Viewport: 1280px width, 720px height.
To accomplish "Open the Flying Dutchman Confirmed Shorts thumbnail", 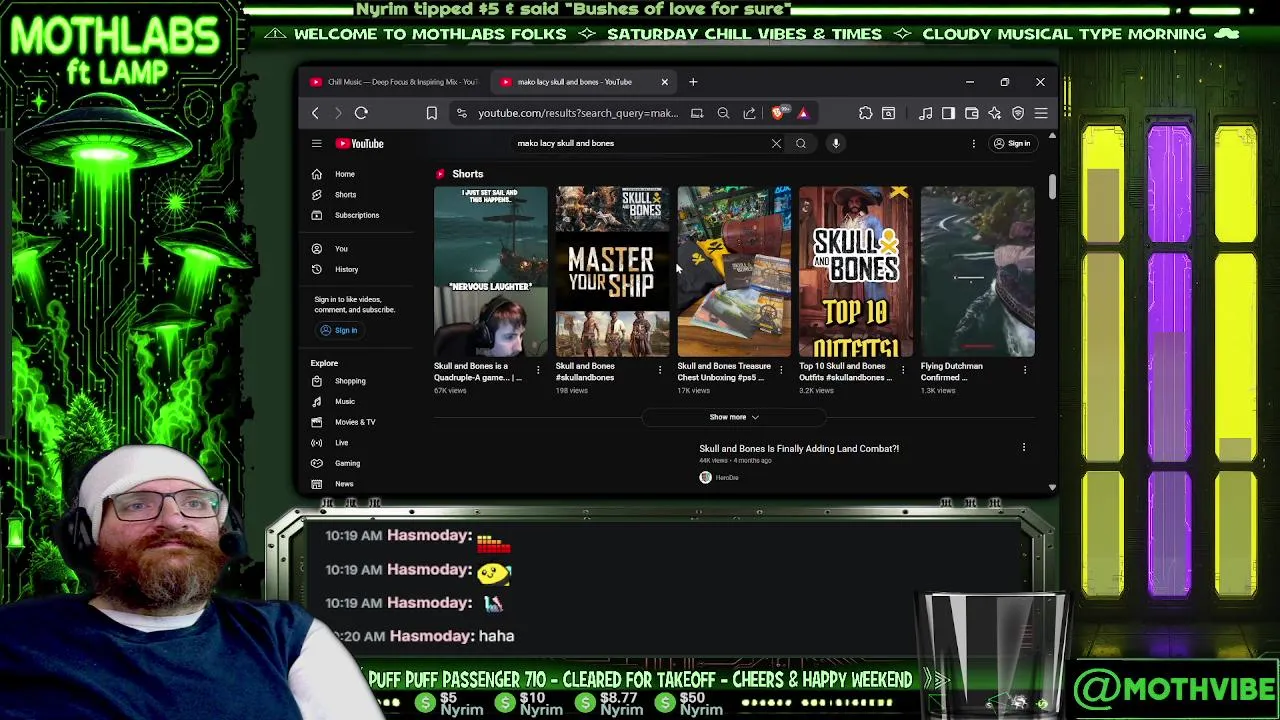I will 977,271.
